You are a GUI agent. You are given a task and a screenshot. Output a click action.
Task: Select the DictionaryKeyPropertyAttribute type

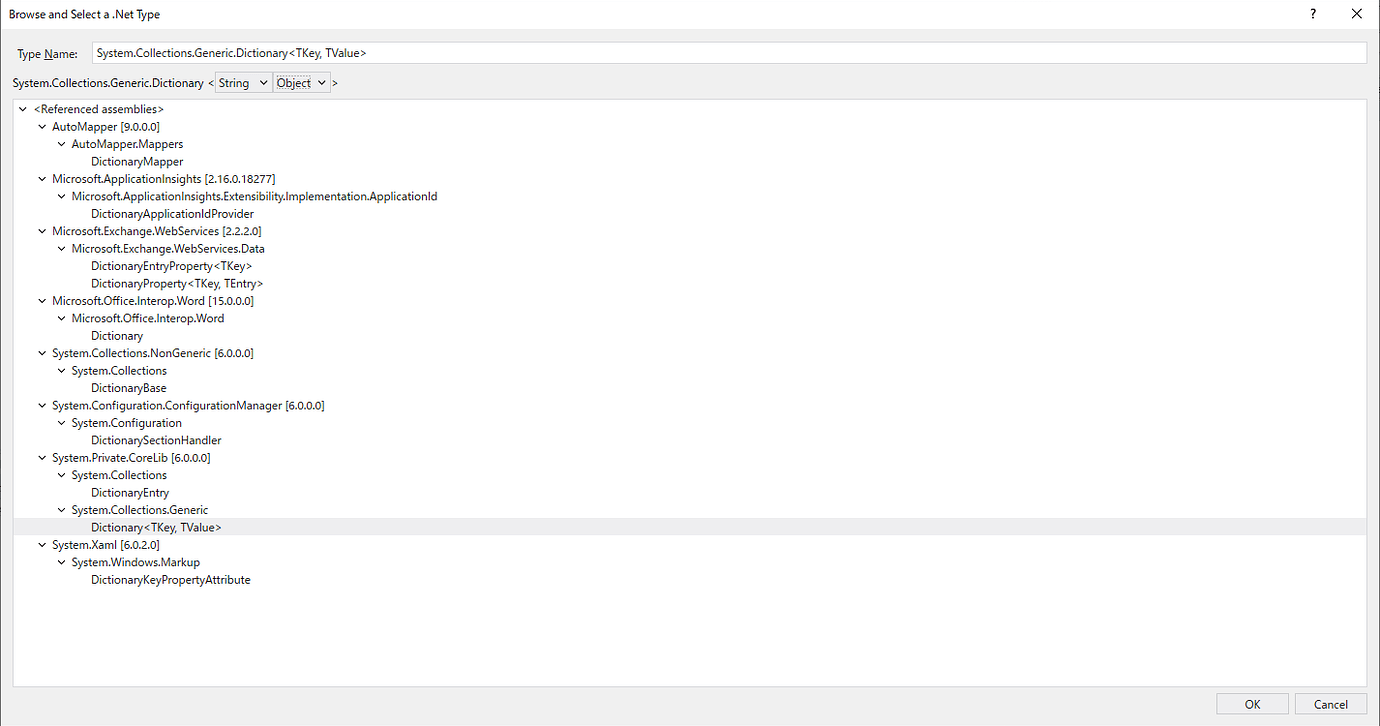tap(170, 579)
